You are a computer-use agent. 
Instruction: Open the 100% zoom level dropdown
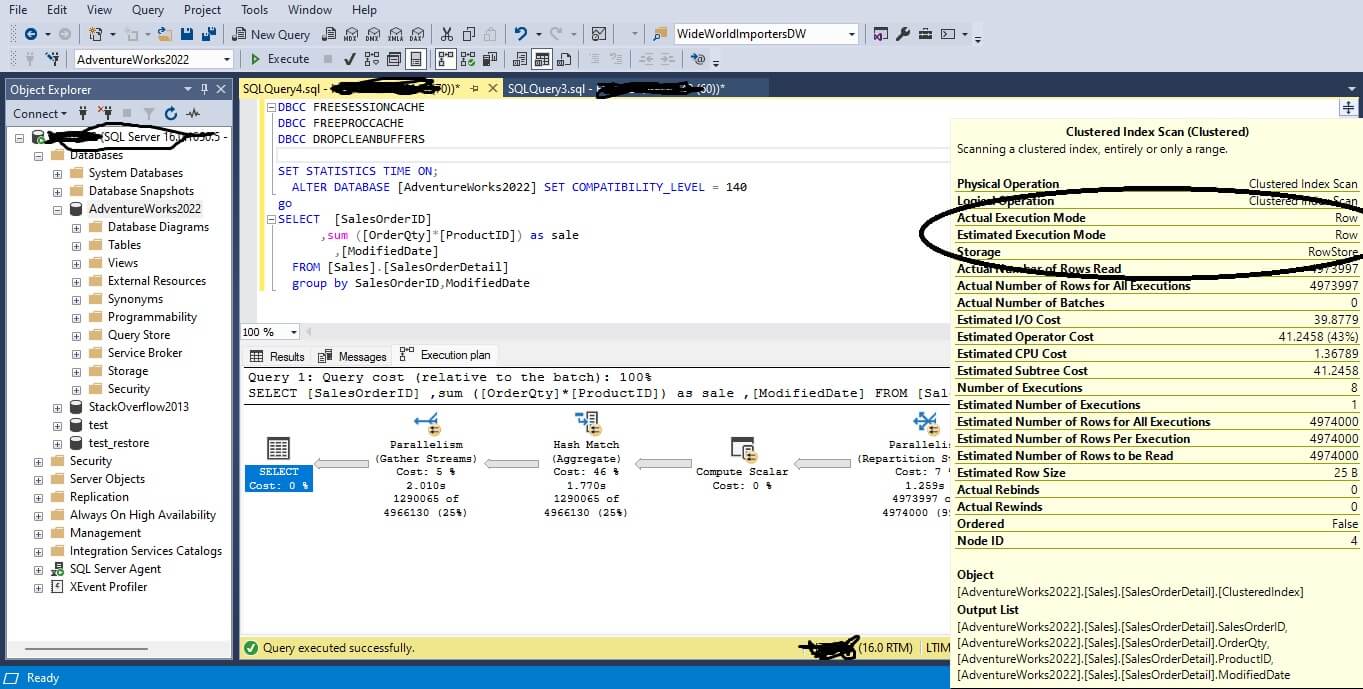click(294, 332)
